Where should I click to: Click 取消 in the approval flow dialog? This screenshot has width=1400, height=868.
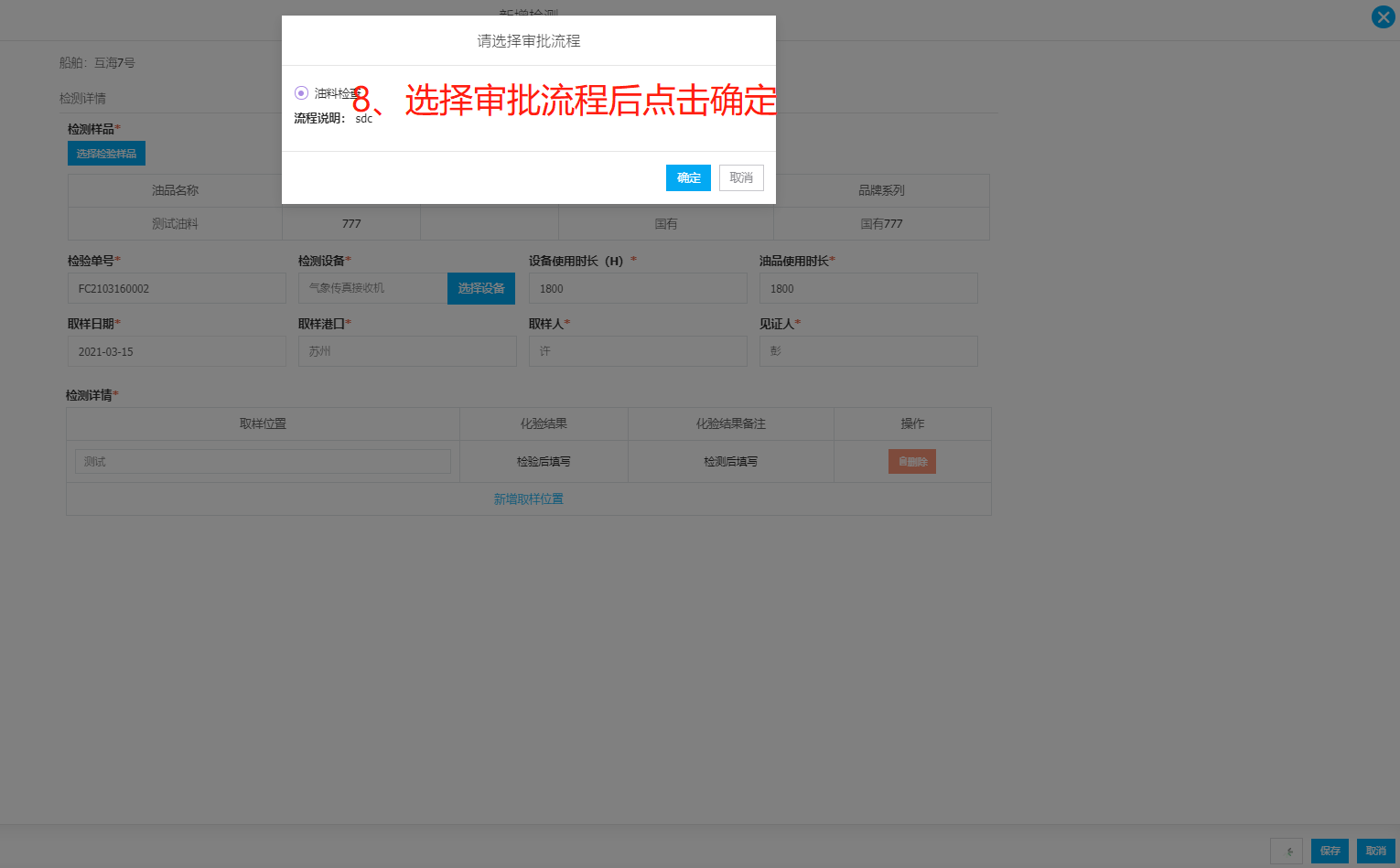click(x=741, y=177)
